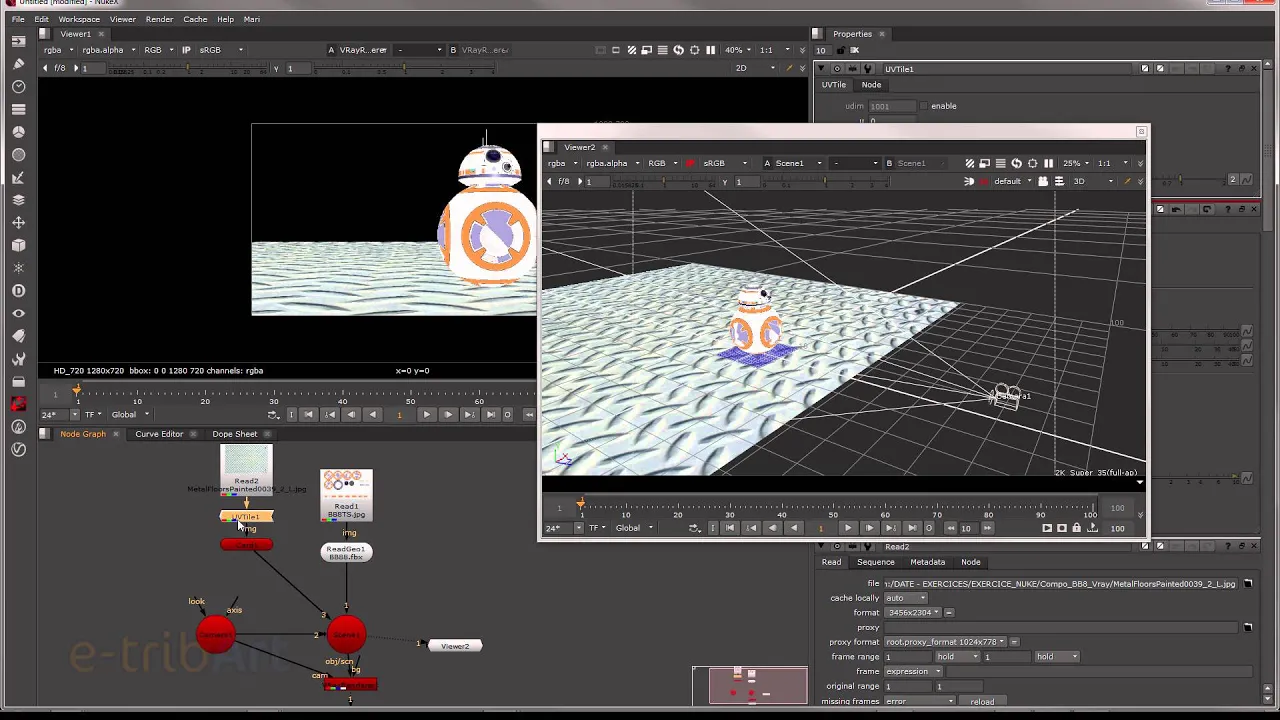The image size is (1280, 720).
Task: Open the Views nodes eye icon
Action: pos(18,313)
